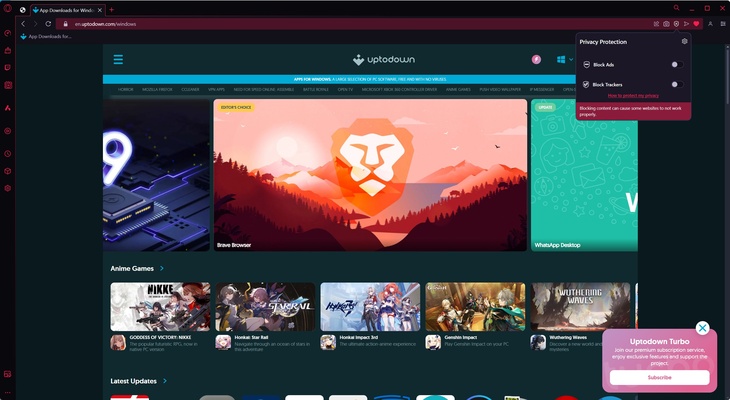Viewport: 730px width, 400px height.
Task: Open Twitch panel in sidebar
Action: click(7, 68)
